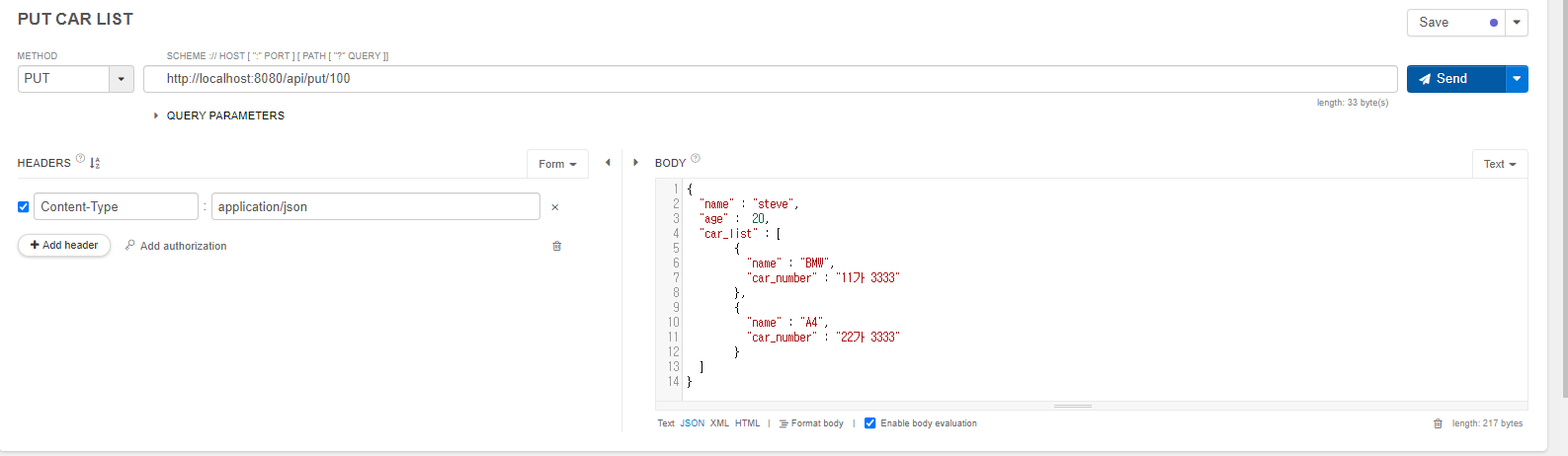Click the request URL input field
Screen dimensions: 1568x456
point(770,79)
